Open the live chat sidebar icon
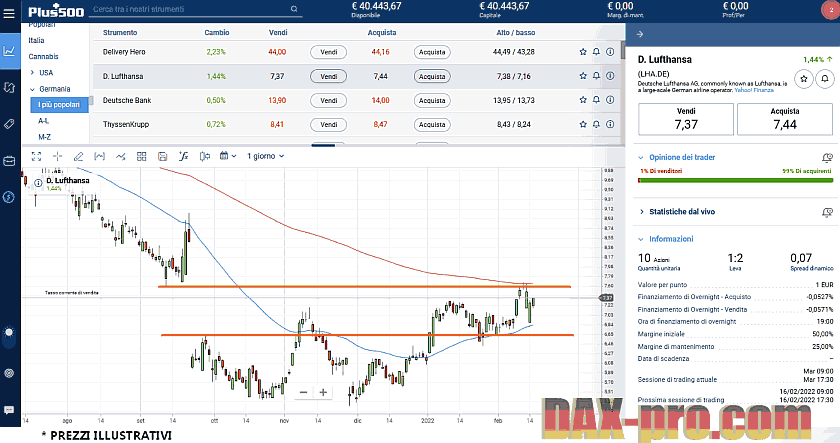 tap(9, 410)
